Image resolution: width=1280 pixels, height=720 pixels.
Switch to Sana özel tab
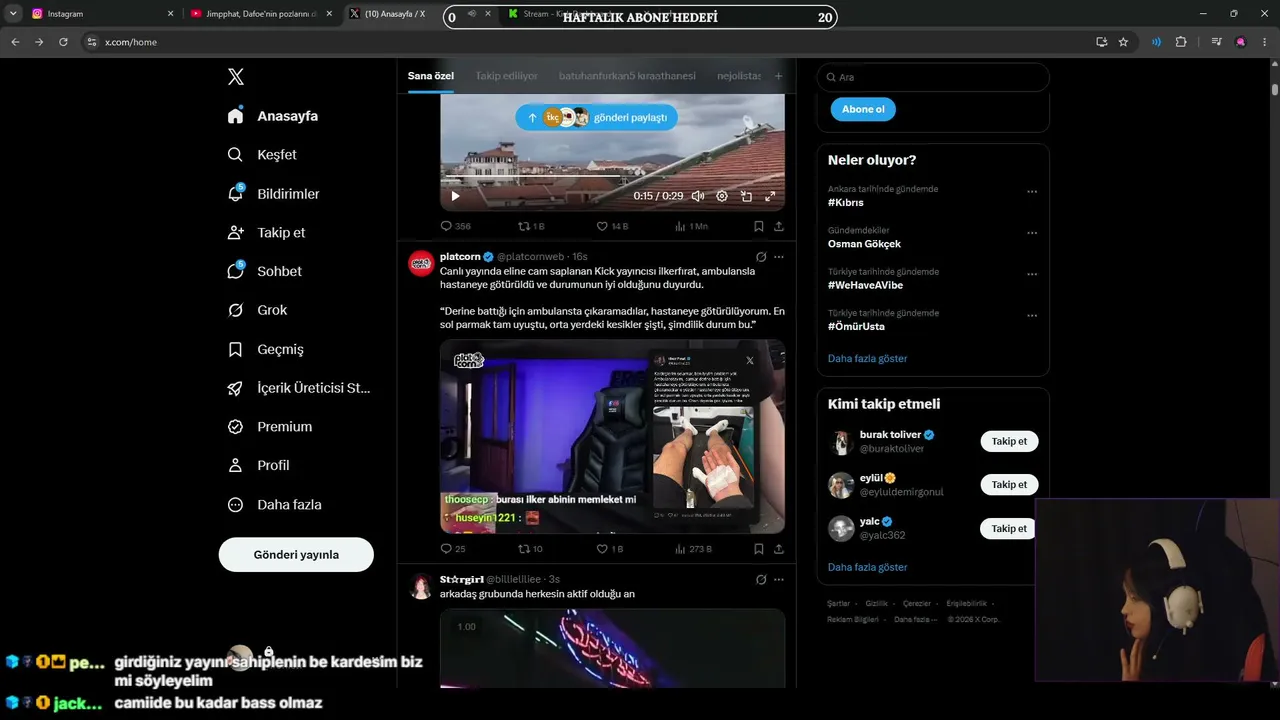tap(431, 76)
